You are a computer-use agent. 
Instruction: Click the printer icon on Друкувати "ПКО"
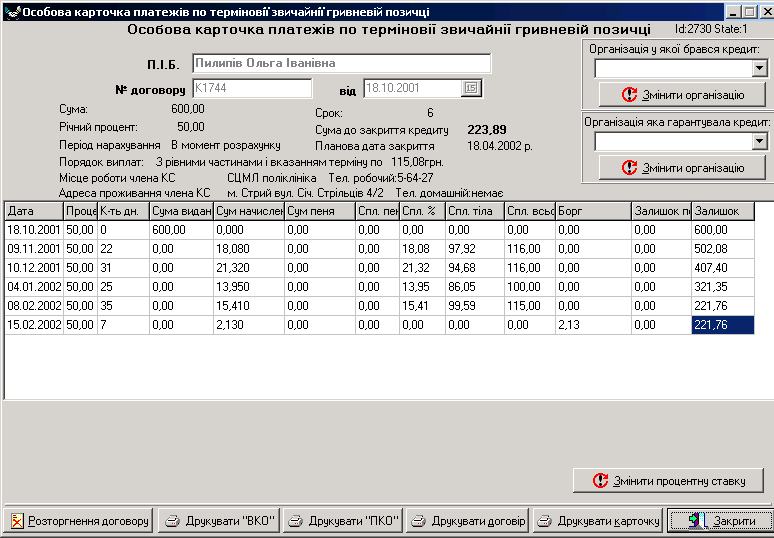pos(295,521)
